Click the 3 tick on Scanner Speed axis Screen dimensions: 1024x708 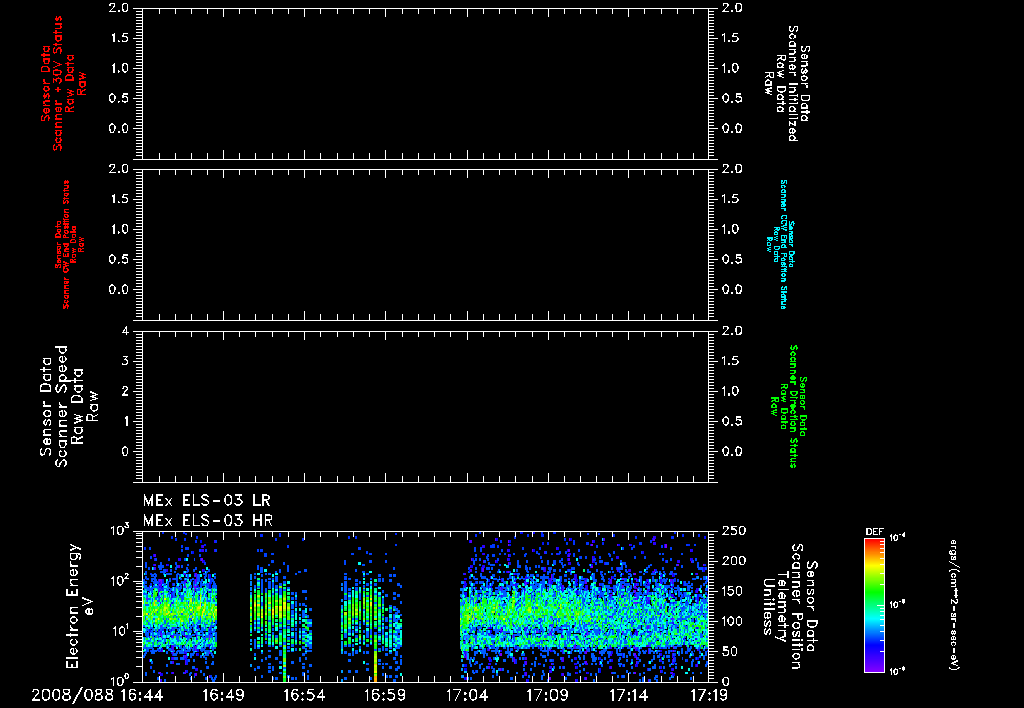[x=125, y=361]
